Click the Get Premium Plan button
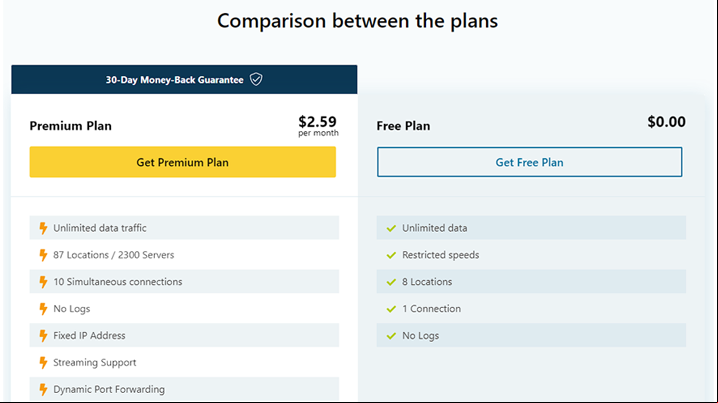Screen dimensions: 718x403 point(183,162)
